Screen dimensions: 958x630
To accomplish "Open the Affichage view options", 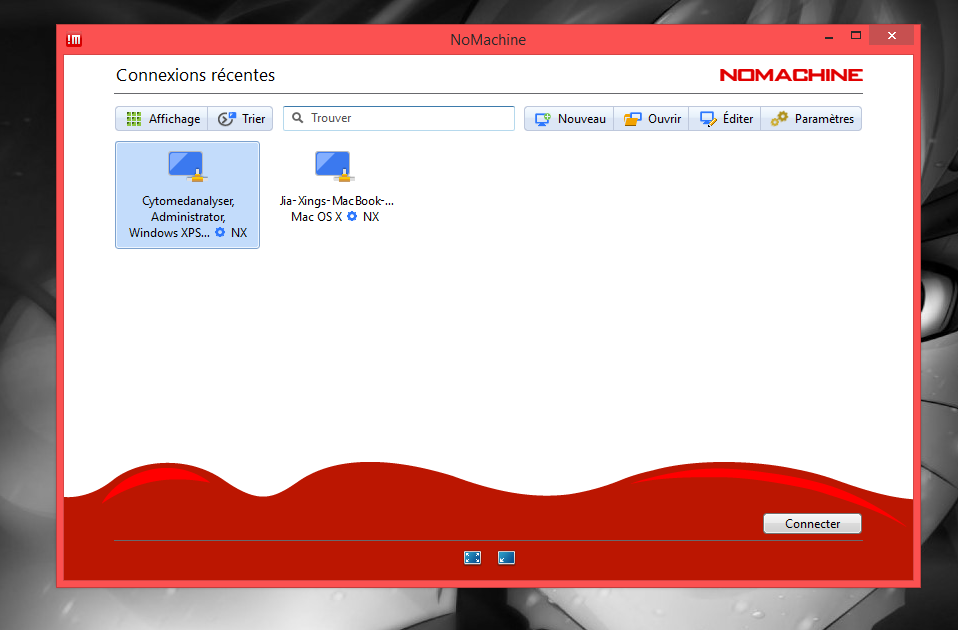I will pos(162,119).
